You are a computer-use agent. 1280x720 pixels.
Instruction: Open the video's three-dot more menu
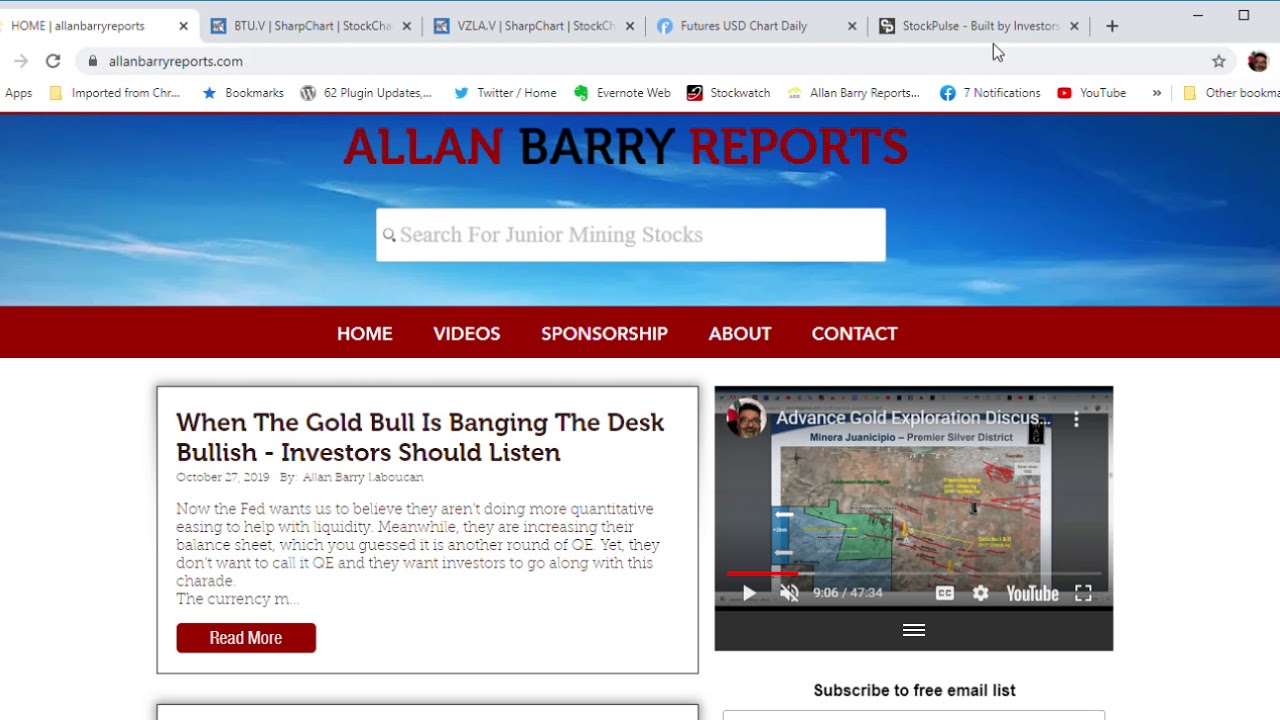(1076, 420)
